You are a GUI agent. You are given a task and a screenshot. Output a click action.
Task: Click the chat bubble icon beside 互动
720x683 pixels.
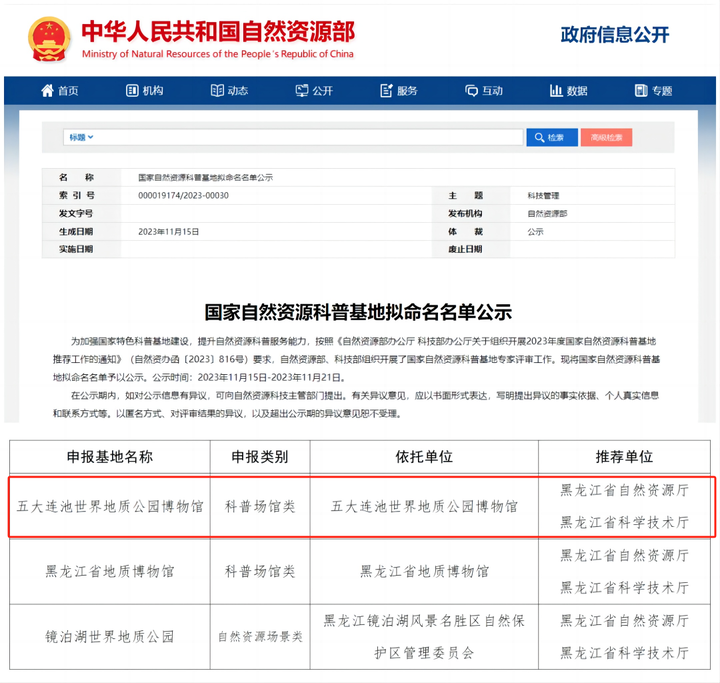pyautogui.click(x=472, y=90)
